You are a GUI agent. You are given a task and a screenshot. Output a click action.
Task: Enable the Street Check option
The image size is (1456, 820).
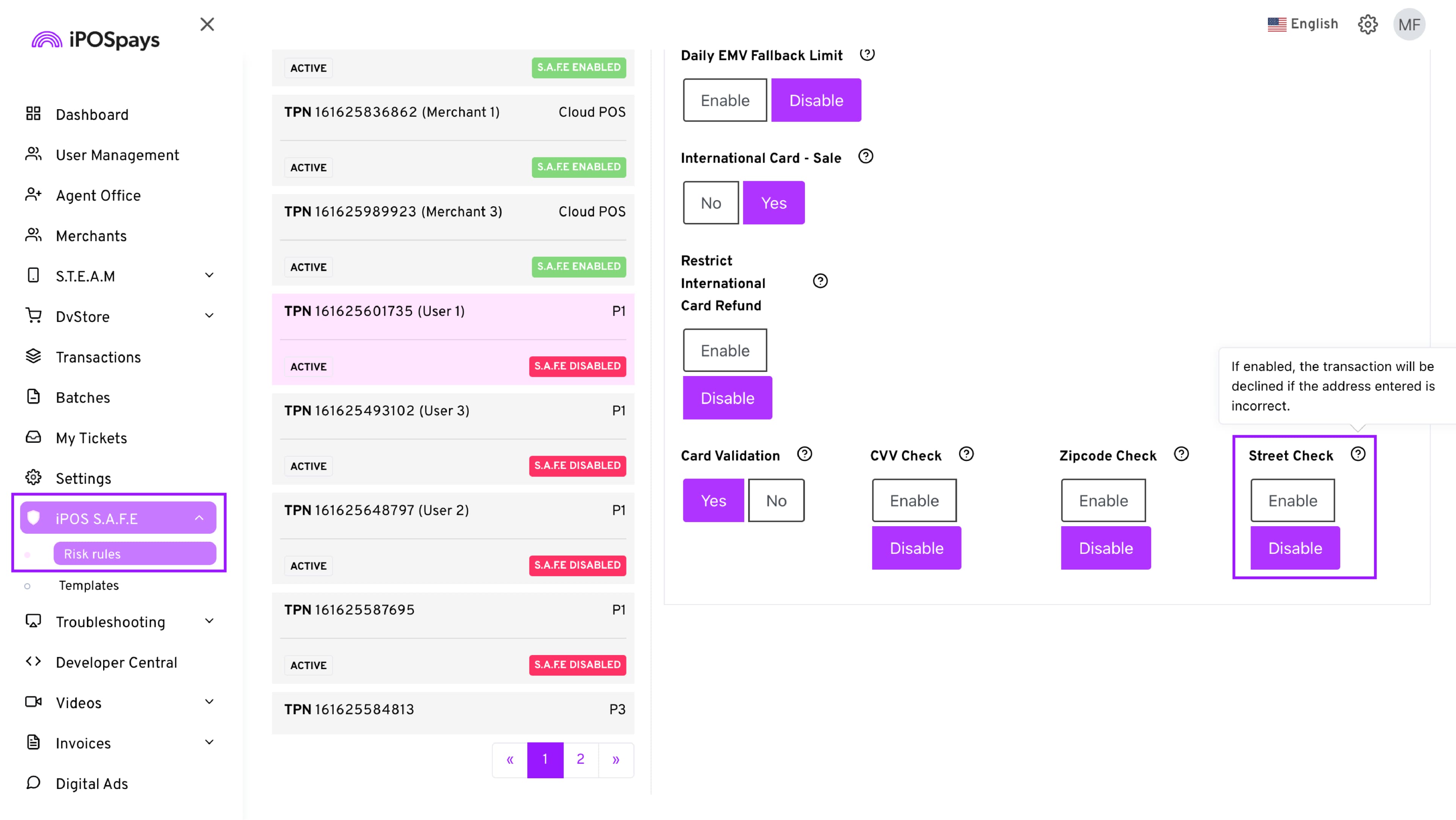coord(1292,501)
